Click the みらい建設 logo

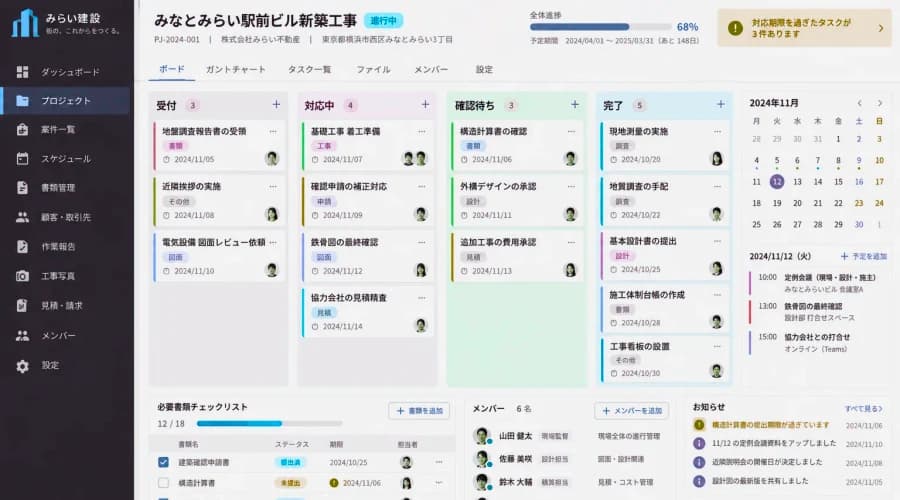(65, 23)
